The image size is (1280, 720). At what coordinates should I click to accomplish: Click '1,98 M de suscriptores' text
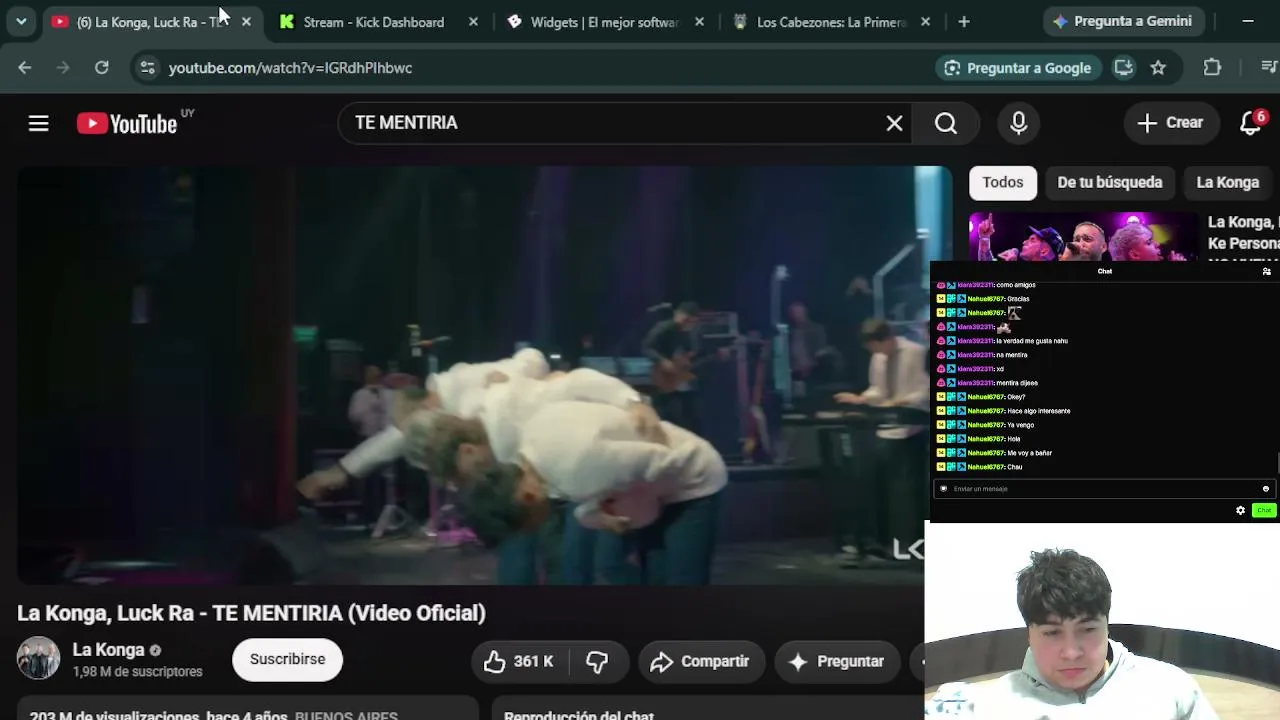(x=137, y=672)
